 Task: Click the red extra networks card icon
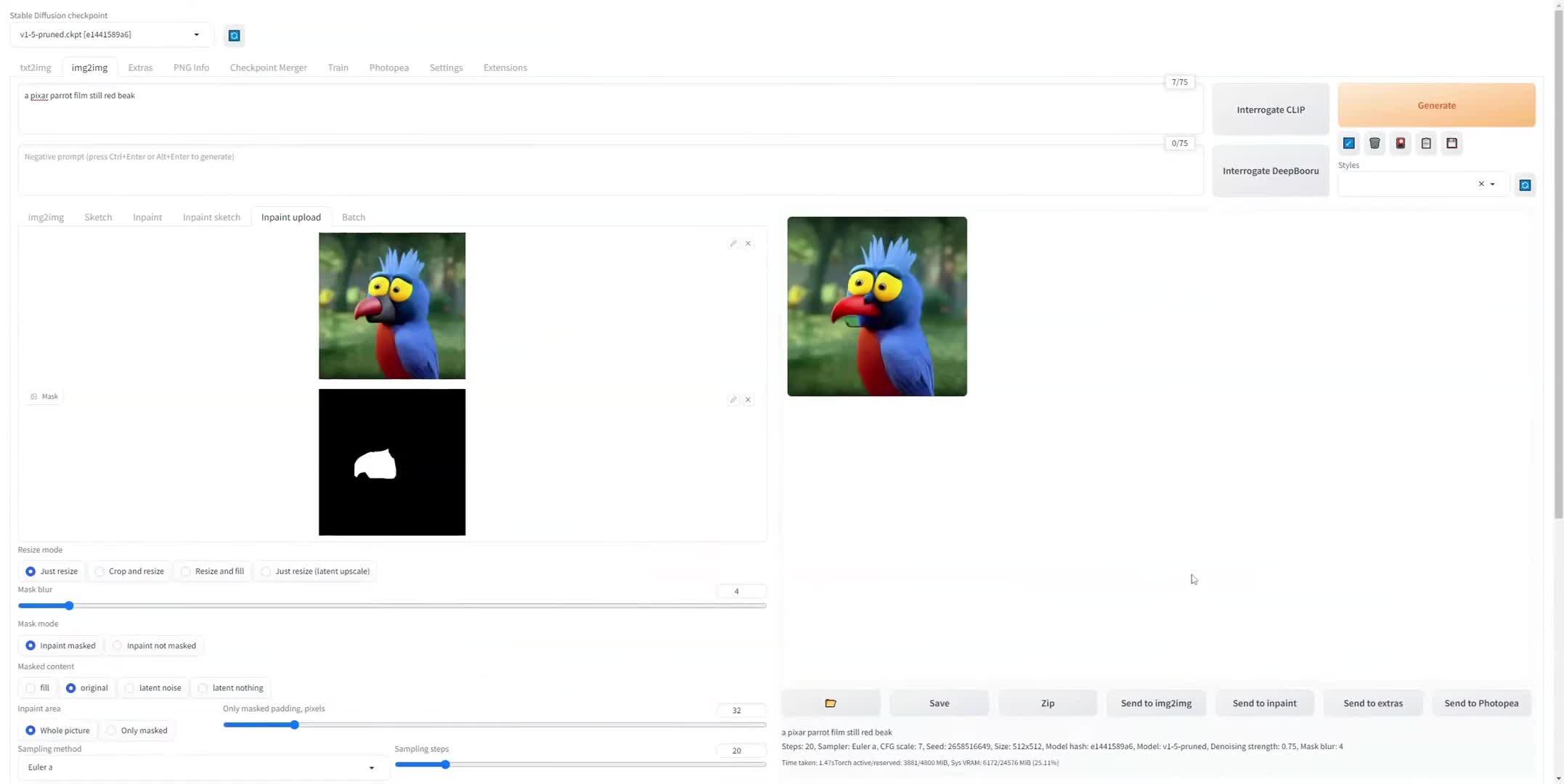coord(1401,143)
